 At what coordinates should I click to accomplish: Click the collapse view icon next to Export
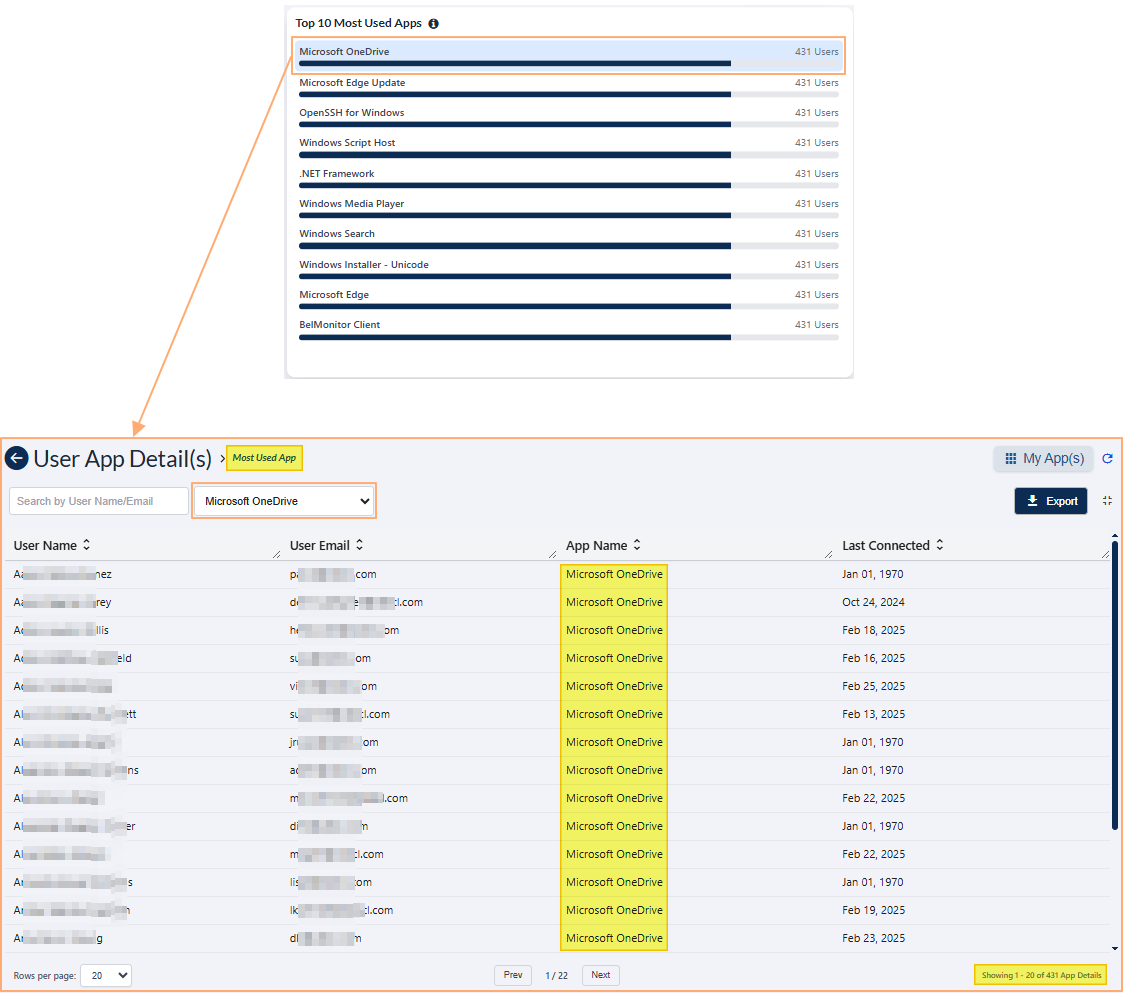(x=1106, y=500)
